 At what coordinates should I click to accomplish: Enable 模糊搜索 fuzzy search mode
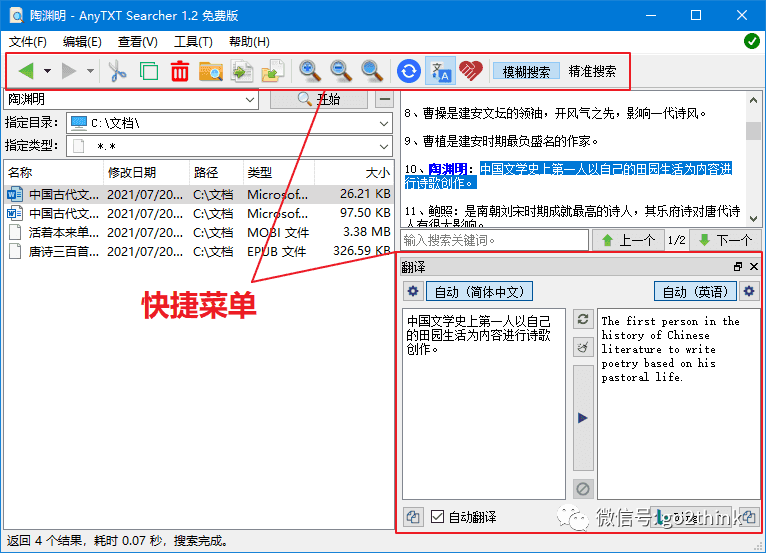tap(526, 71)
